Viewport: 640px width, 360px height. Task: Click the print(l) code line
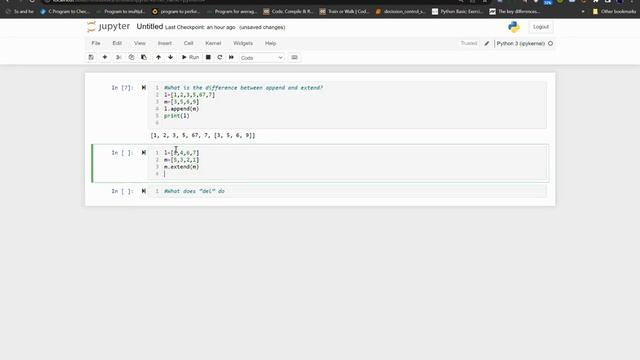pos(177,116)
